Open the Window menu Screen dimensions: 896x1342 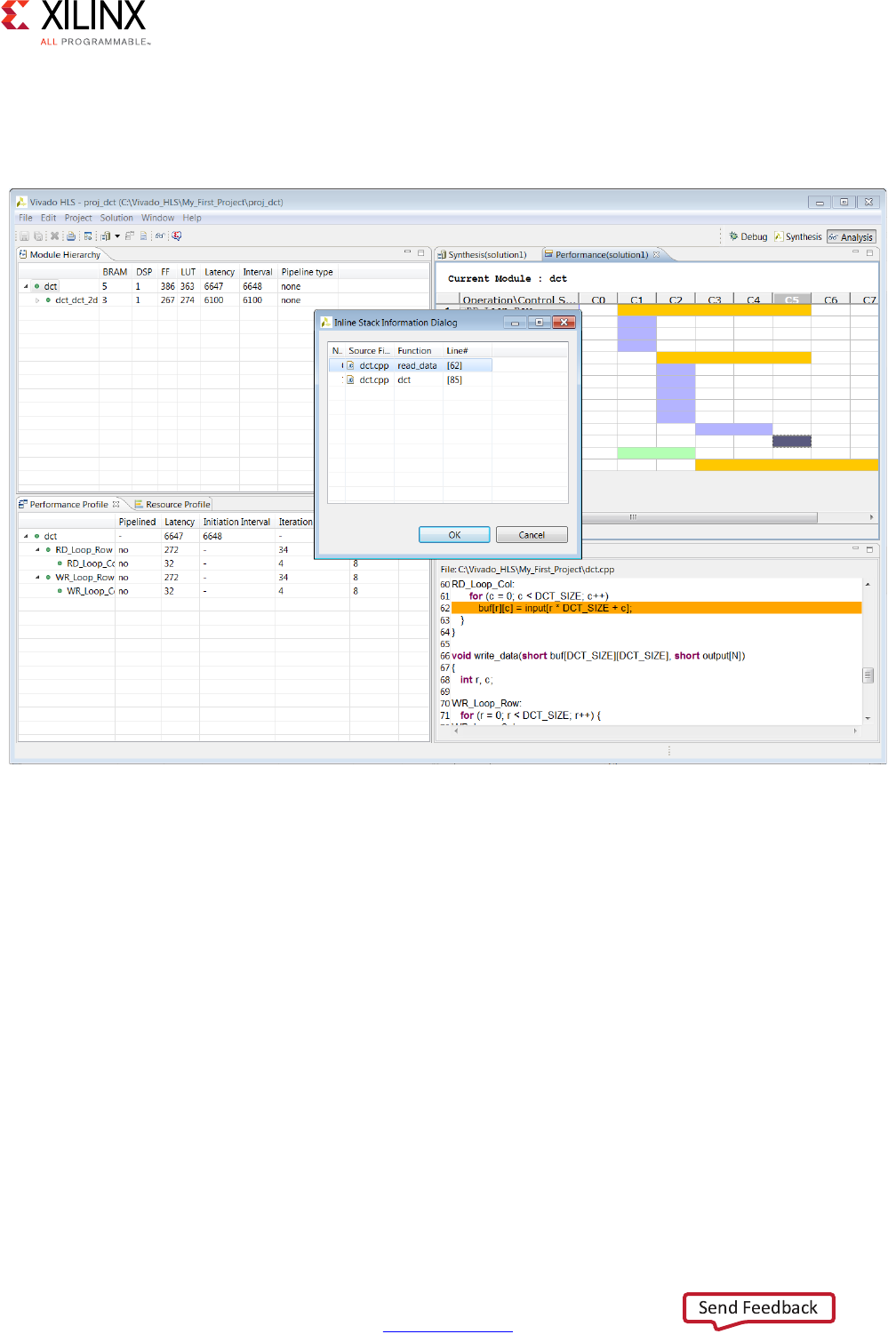[158, 218]
